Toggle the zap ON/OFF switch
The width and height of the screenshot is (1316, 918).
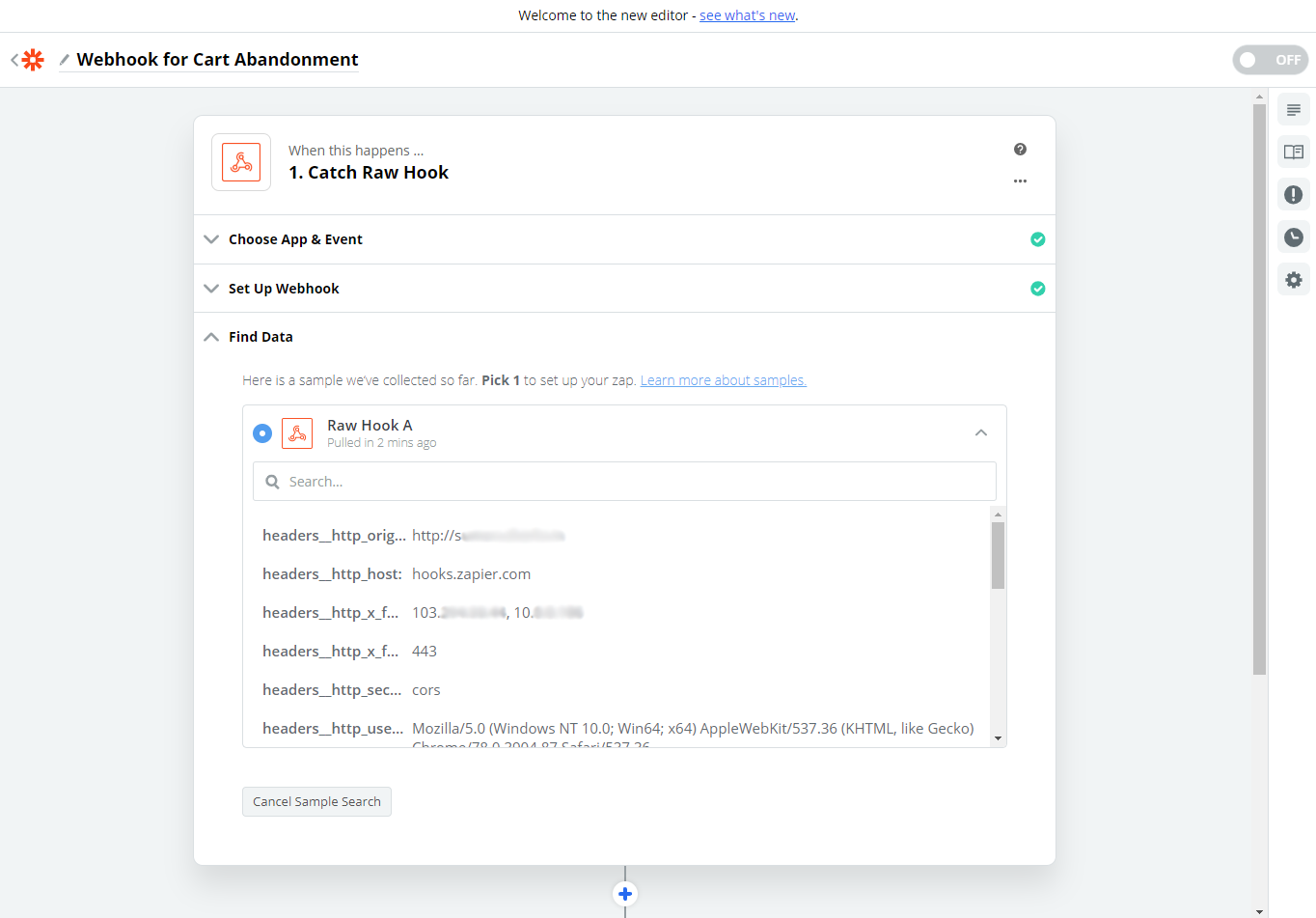(1271, 60)
